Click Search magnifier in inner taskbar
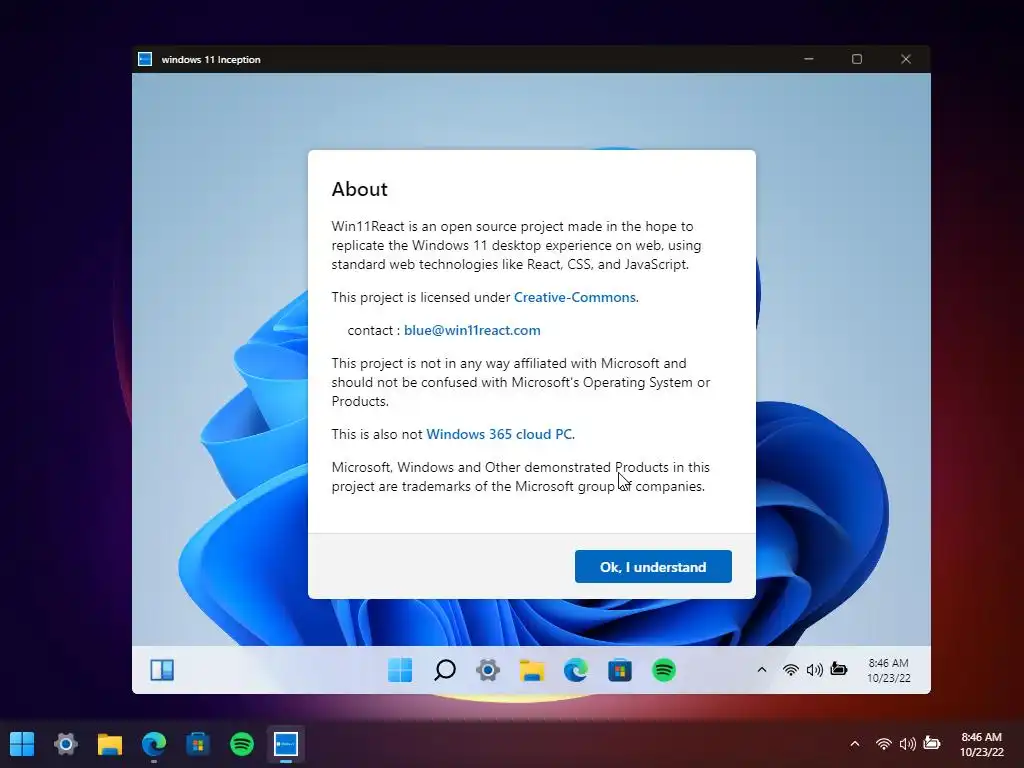Image resolution: width=1024 pixels, height=768 pixels. pyautogui.click(x=444, y=670)
